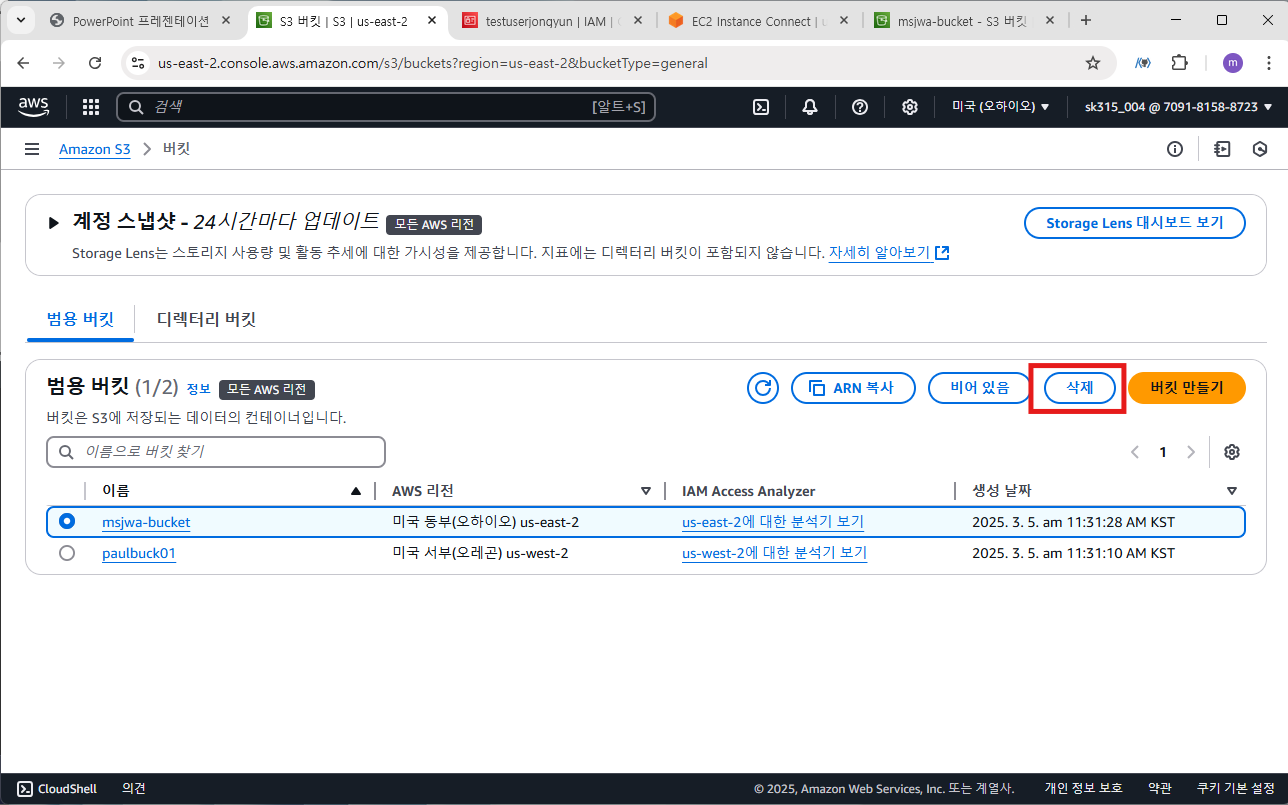Image resolution: width=1288 pixels, height=805 pixels.
Task: View site information icon in address bar
Action: click(139, 63)
